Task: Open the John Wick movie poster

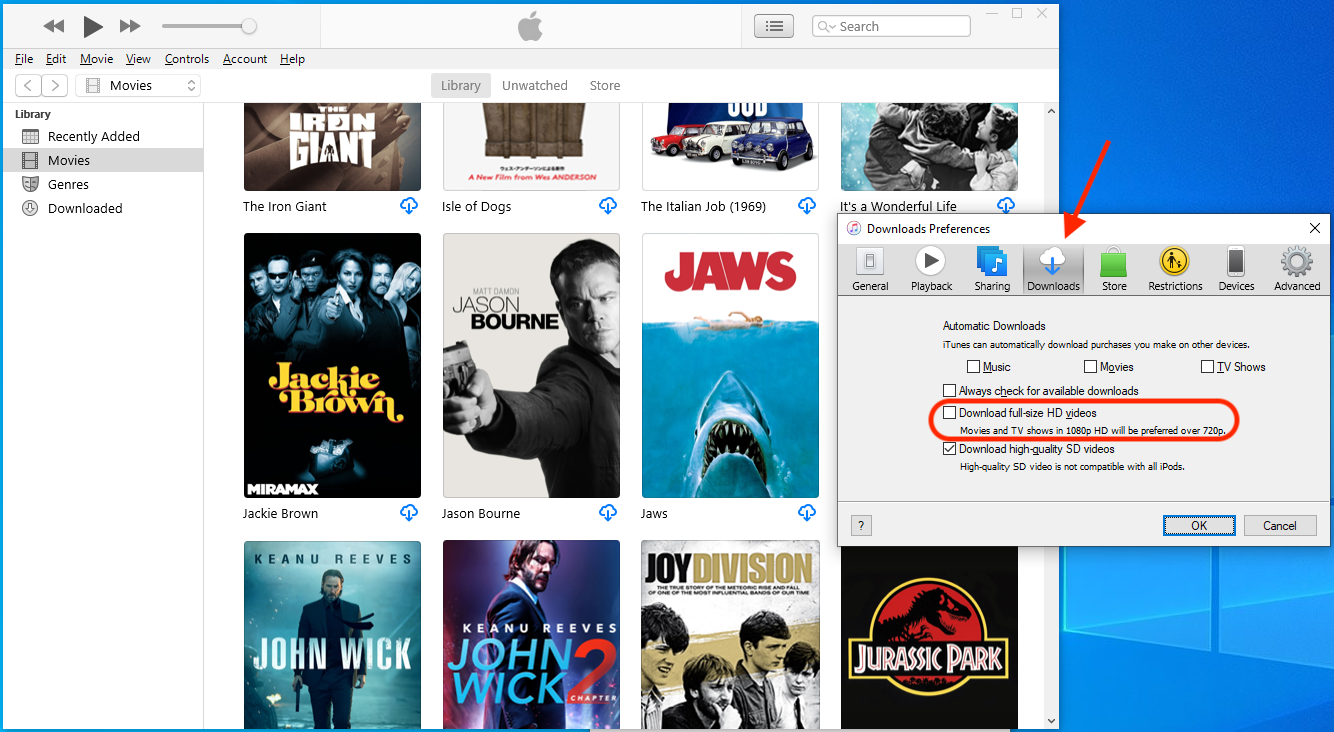Action: pyautogui.click(x=332, y=635)
